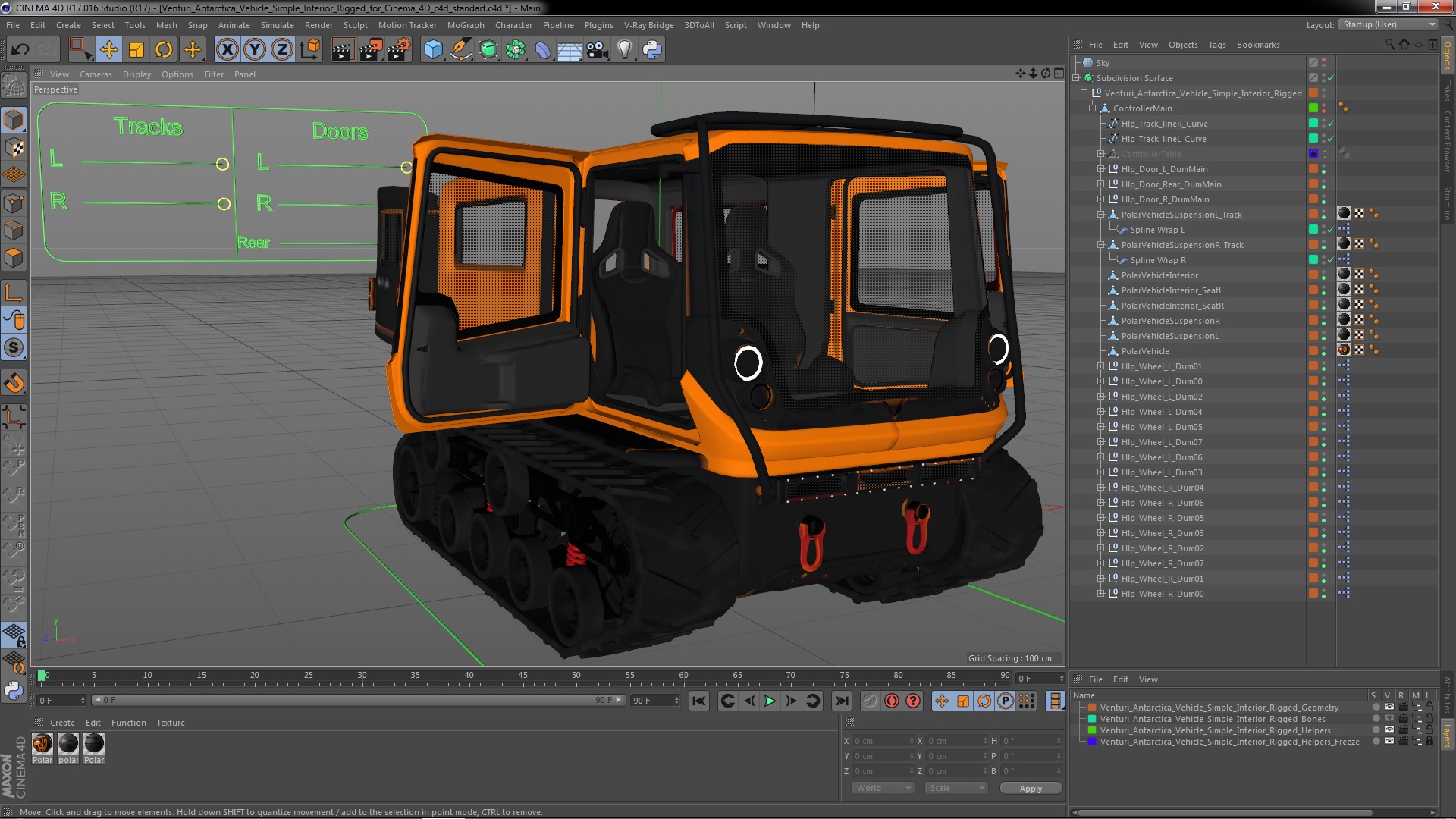1456x819 pixels.
Task: Add a Camera object icon
Action: pos(598,50)
